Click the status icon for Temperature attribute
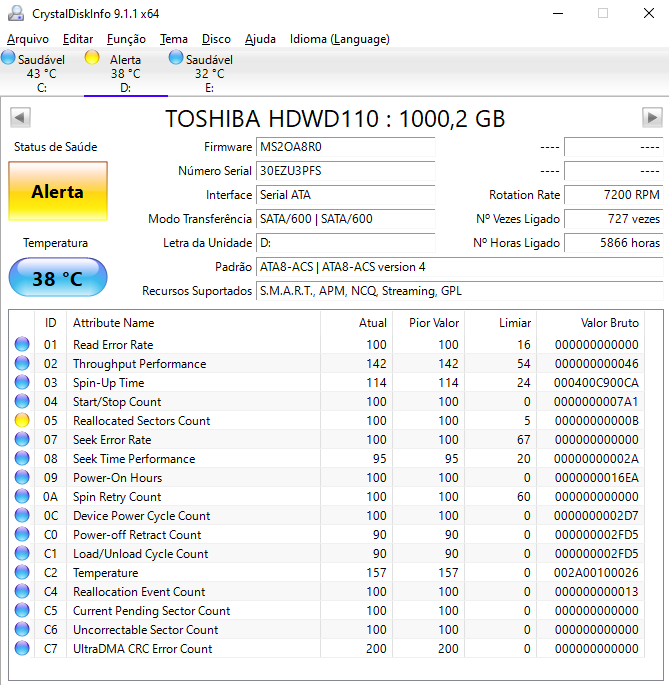The height and width of the screenshot is (685, 669). pos(22,572)
